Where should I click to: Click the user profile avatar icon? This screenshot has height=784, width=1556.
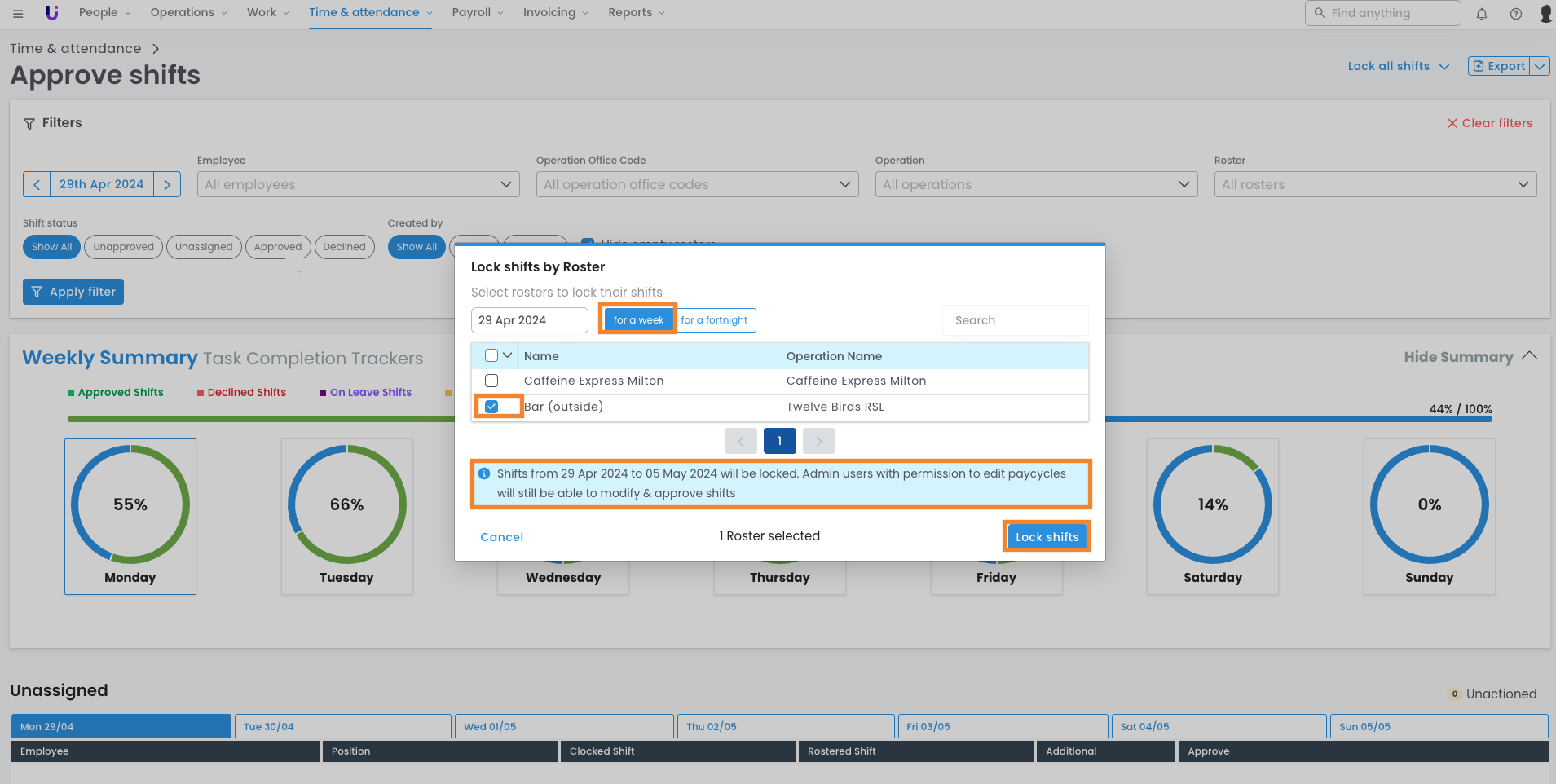(1545, 13)
